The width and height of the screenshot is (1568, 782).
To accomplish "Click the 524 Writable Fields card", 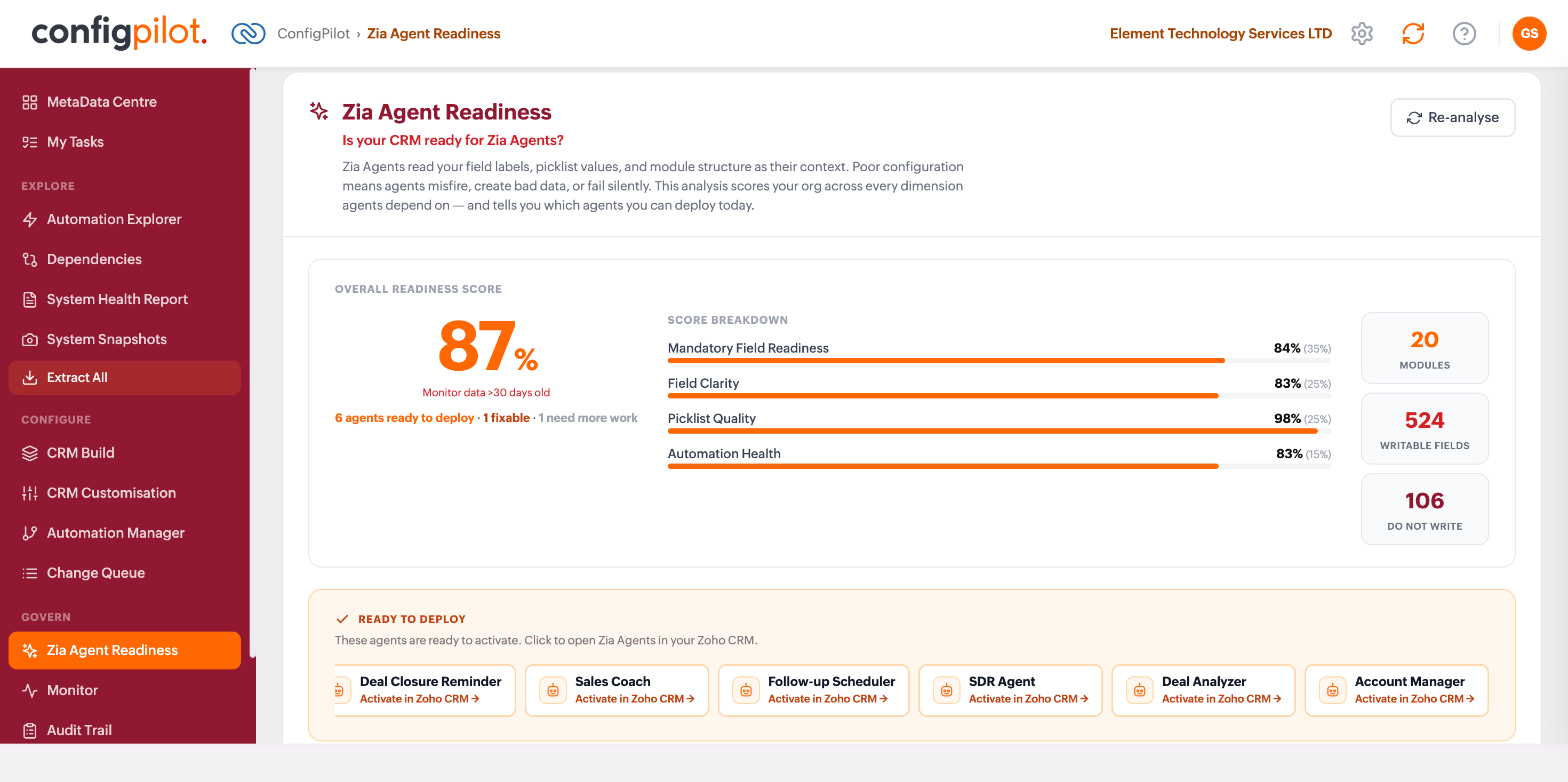I will click(x=1425, y=429).
